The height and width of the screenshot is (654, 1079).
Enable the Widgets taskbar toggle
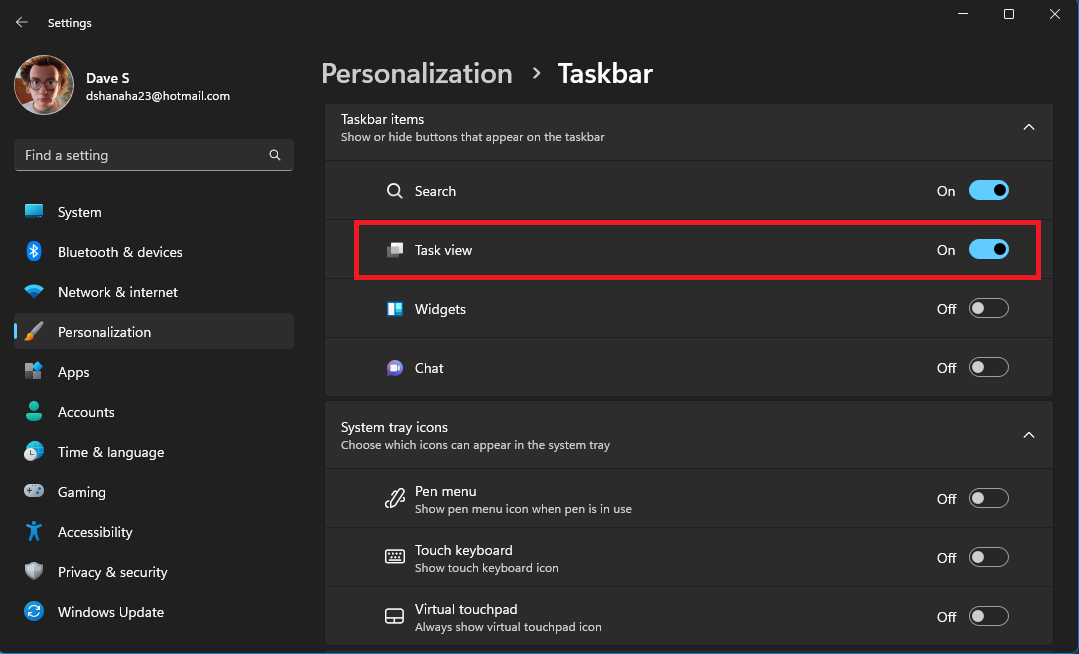click(x=988, y=308)
